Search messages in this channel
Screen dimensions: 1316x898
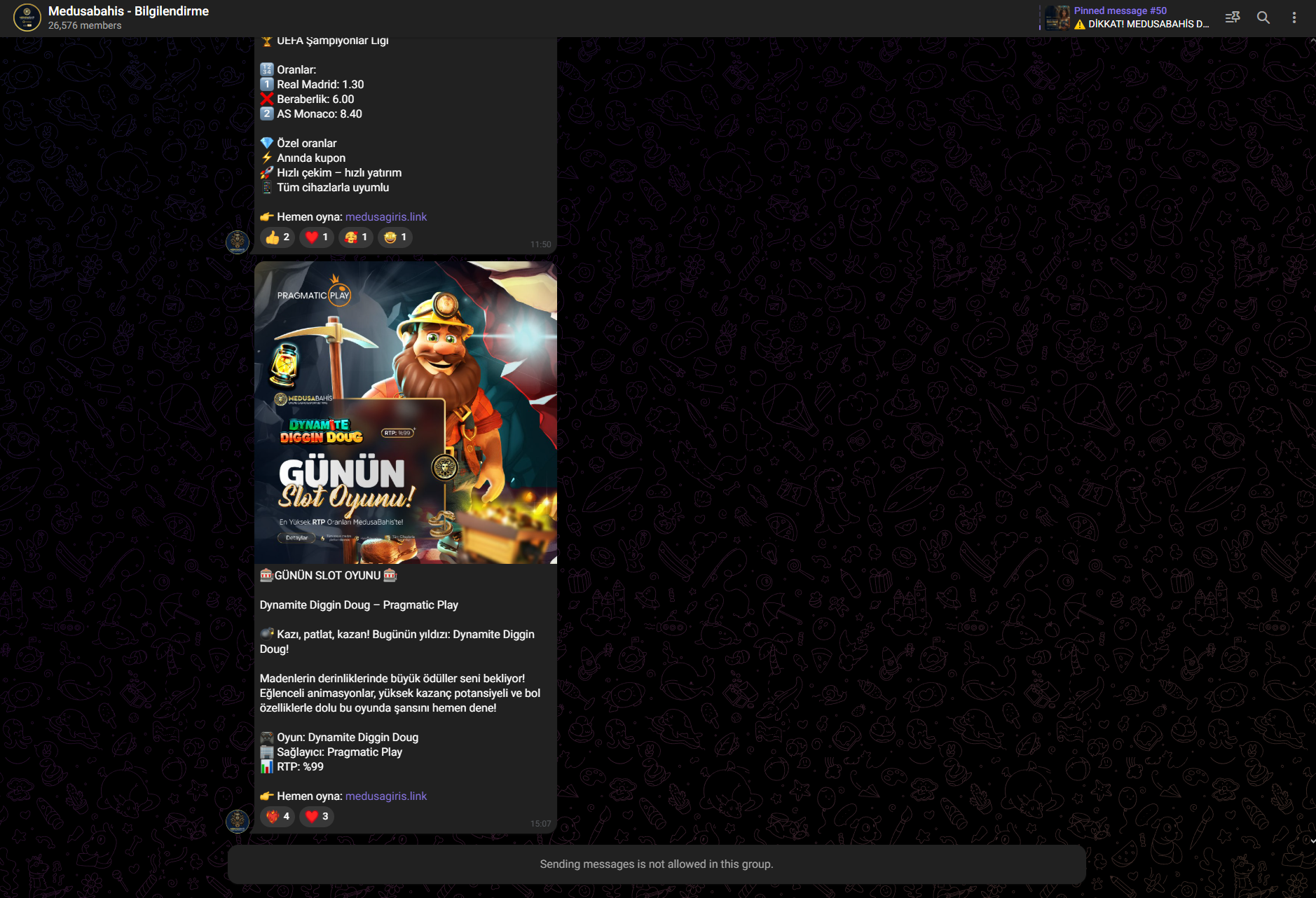click(1263, 18)
